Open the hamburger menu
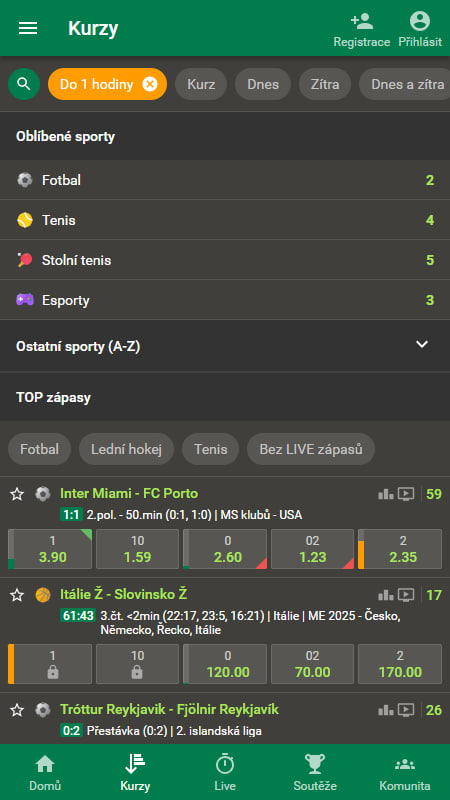450x800 pixels. 28,29
